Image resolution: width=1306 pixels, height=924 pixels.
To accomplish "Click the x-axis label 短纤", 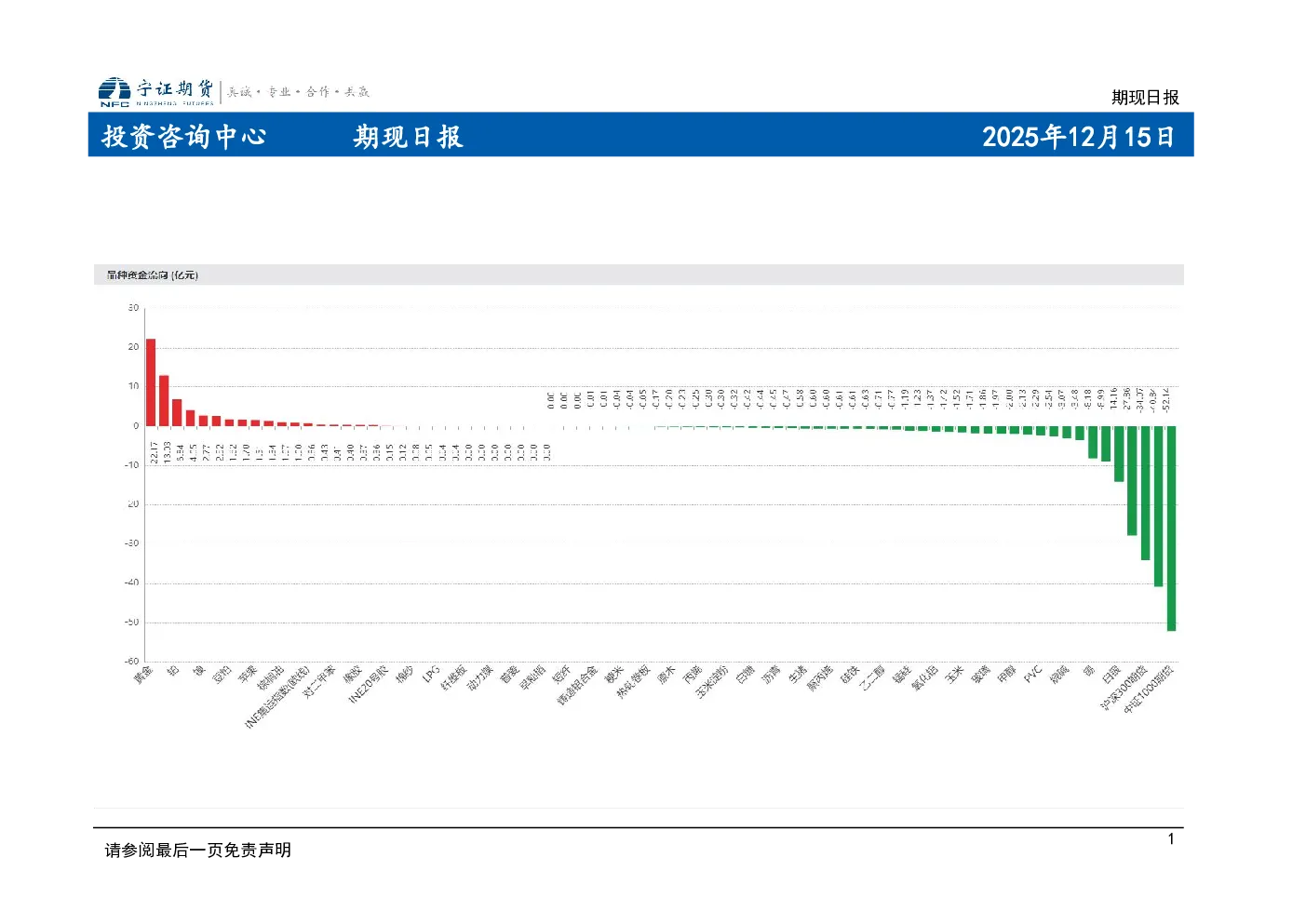I will [x=561, y=675].
